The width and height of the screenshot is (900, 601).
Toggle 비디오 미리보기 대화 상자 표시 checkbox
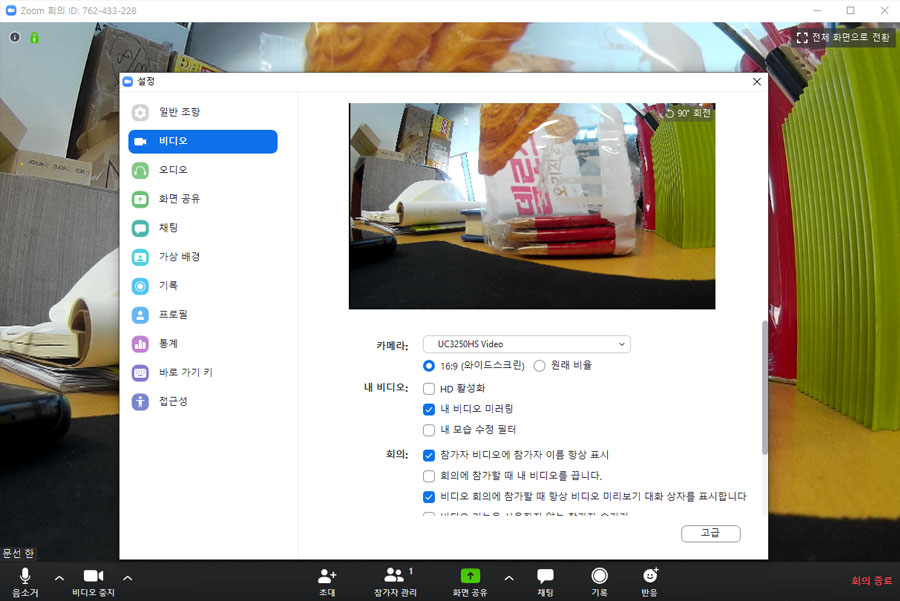point(429,497)
